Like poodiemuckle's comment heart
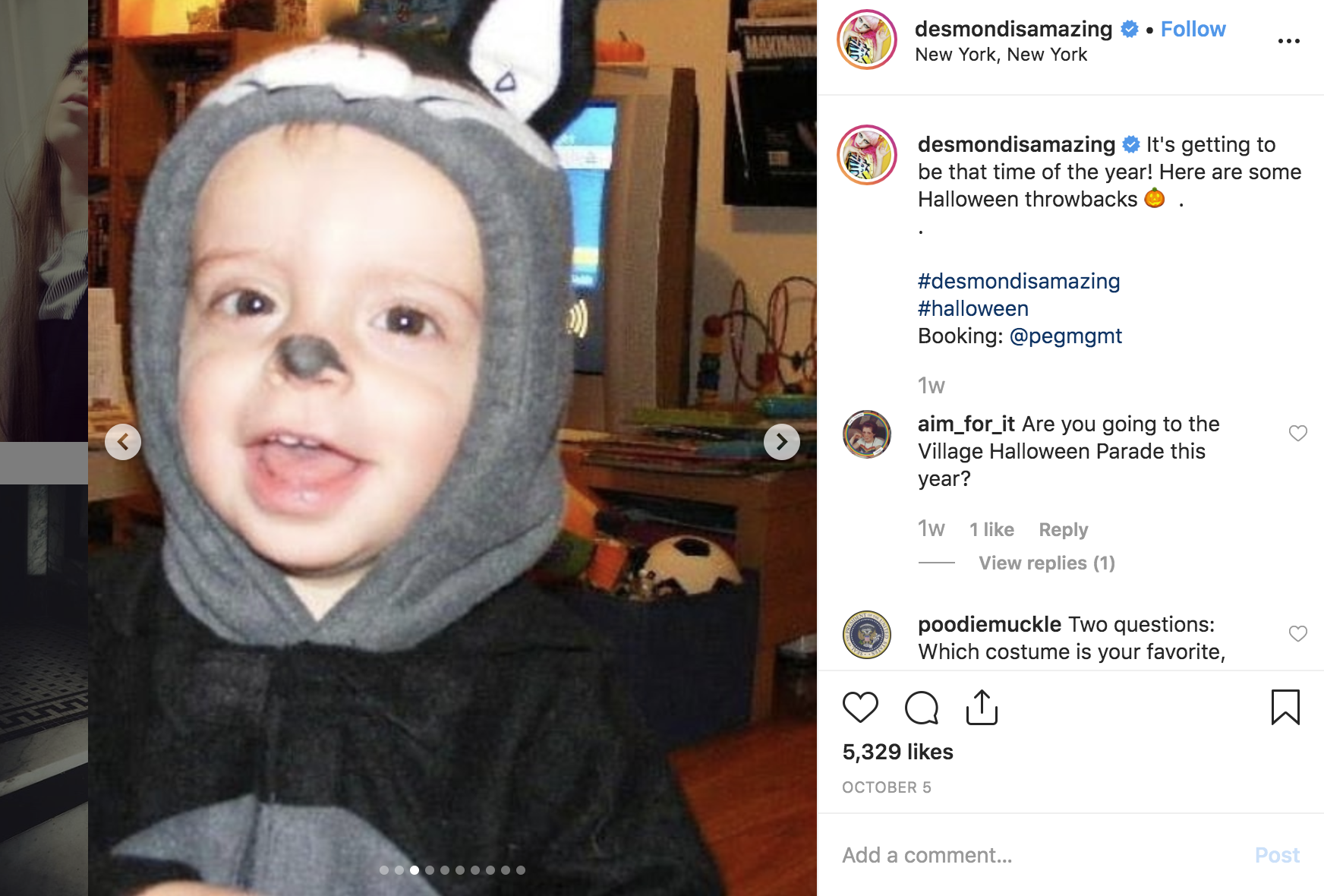Viewport: 1324px width, 896px height. (x=1298, y=633)
